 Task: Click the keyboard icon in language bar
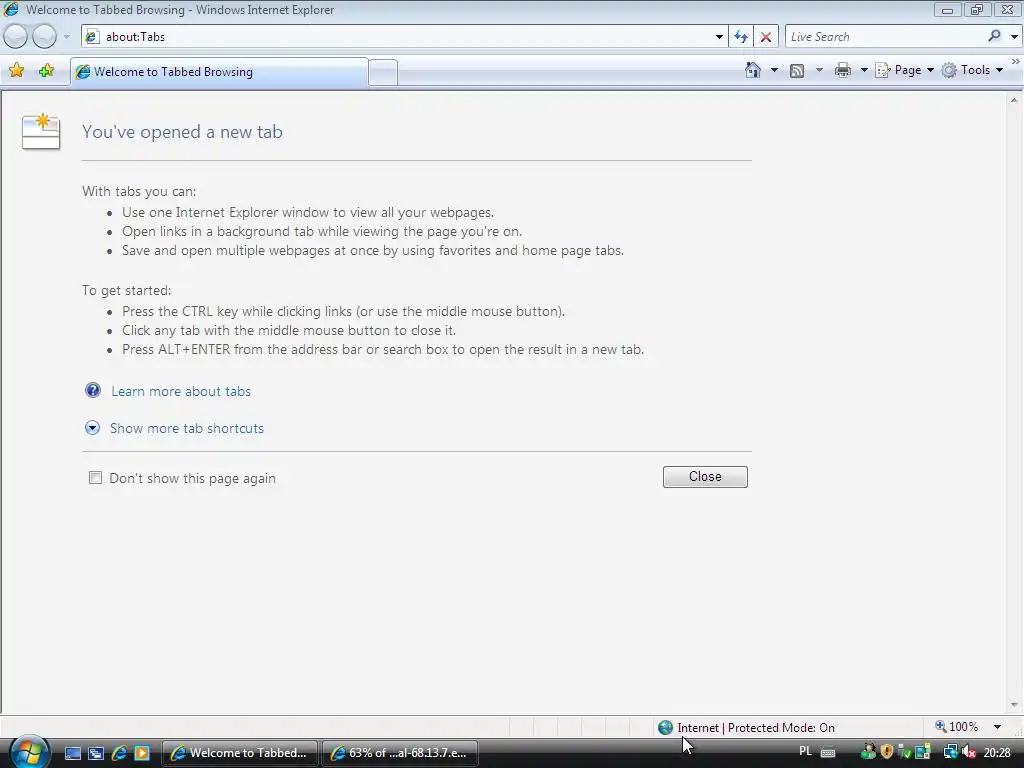click(x=827, y=752)
